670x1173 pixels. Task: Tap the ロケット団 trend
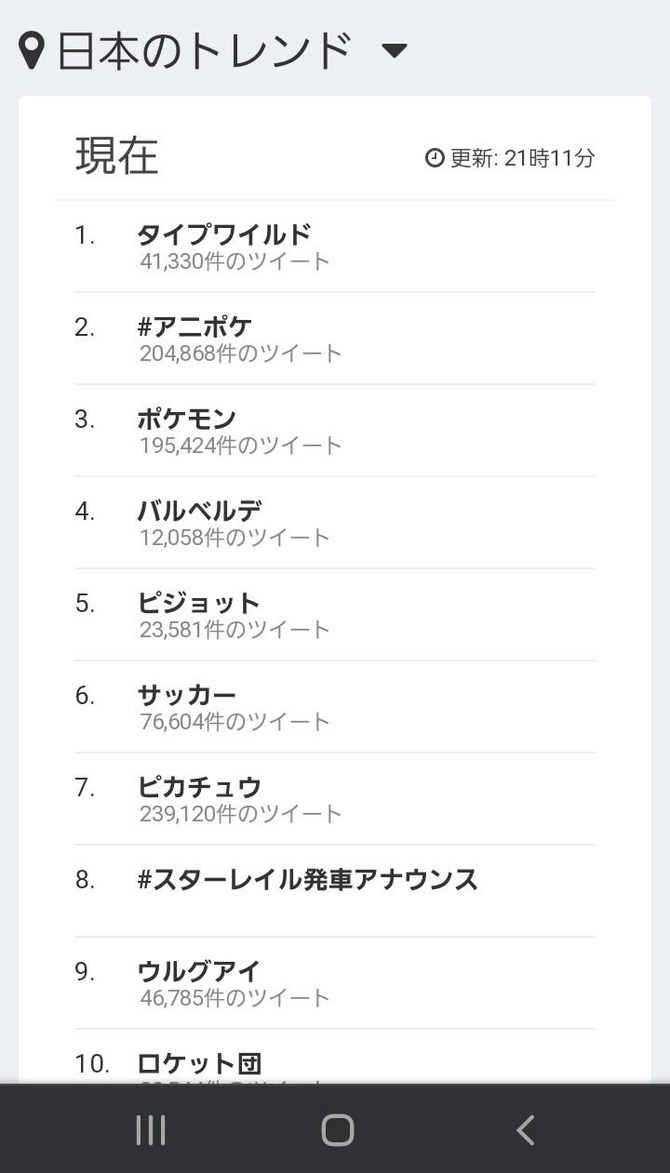click(199, 1063)
